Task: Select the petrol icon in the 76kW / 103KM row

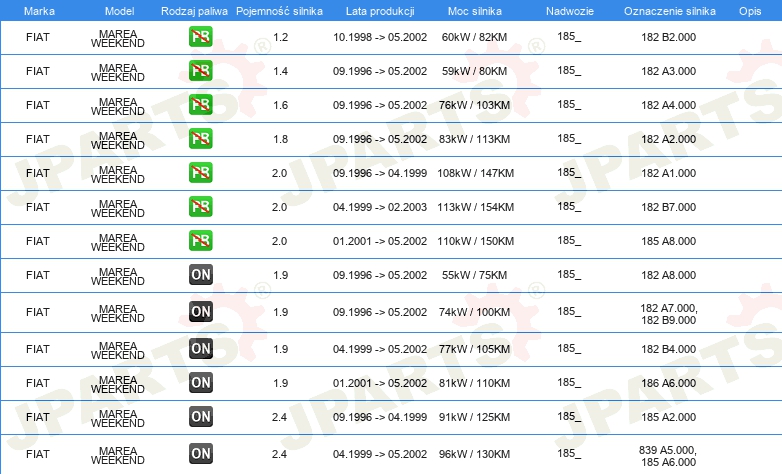Action: [200, 105]
